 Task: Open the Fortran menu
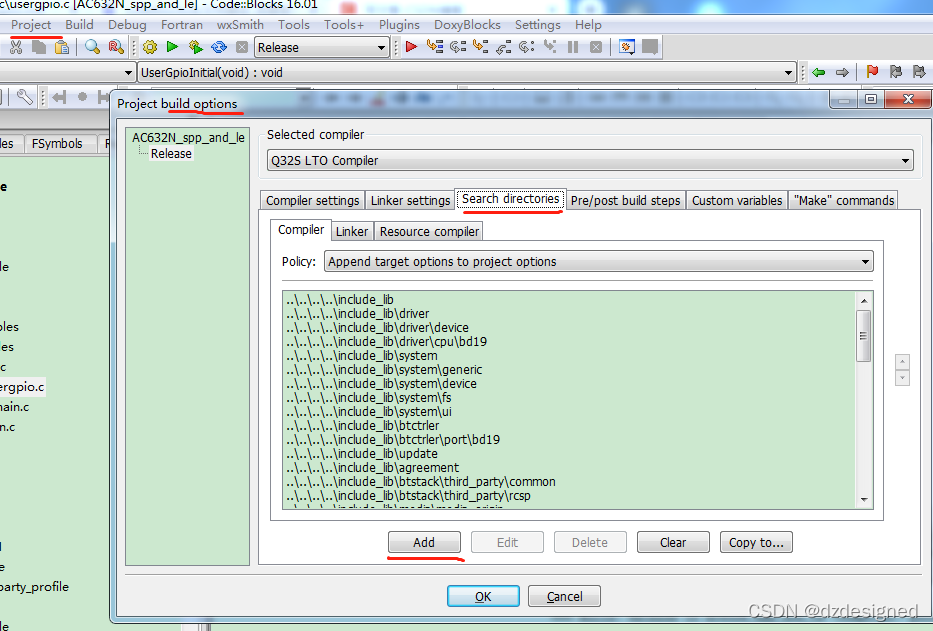(181, 24)
